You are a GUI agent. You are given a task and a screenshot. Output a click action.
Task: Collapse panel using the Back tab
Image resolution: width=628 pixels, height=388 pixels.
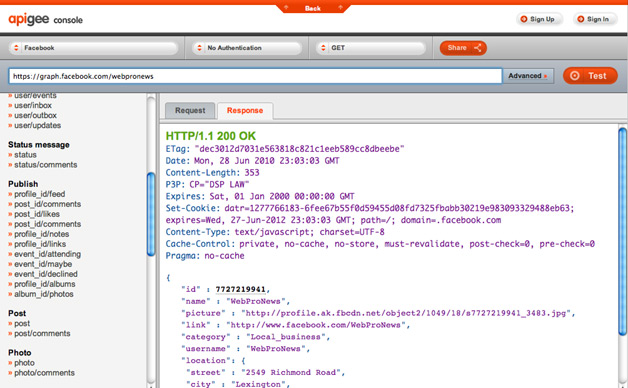click(x=313, y=8)
